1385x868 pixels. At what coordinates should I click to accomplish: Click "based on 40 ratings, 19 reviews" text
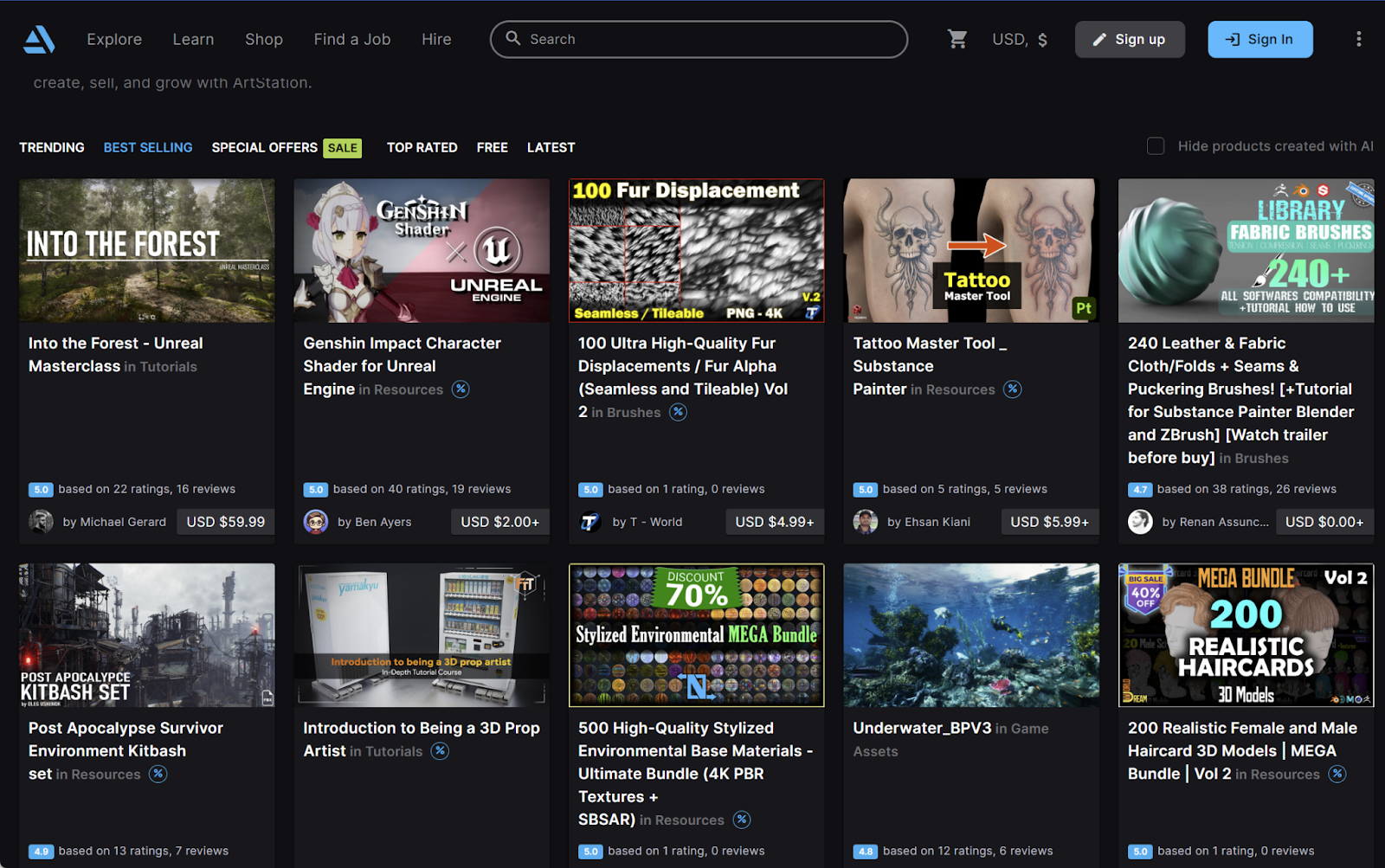click(422, 489)
